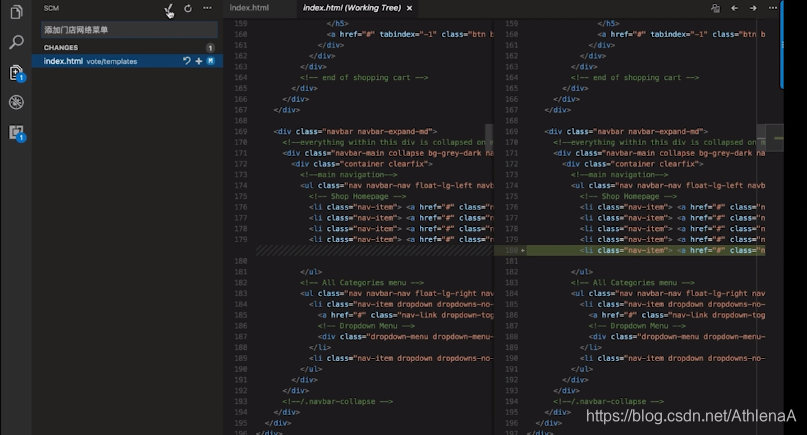The height and width of the screenshot is (435, 807).
Task: Open Source Control view in activity bar
Action: coord(16,73)
